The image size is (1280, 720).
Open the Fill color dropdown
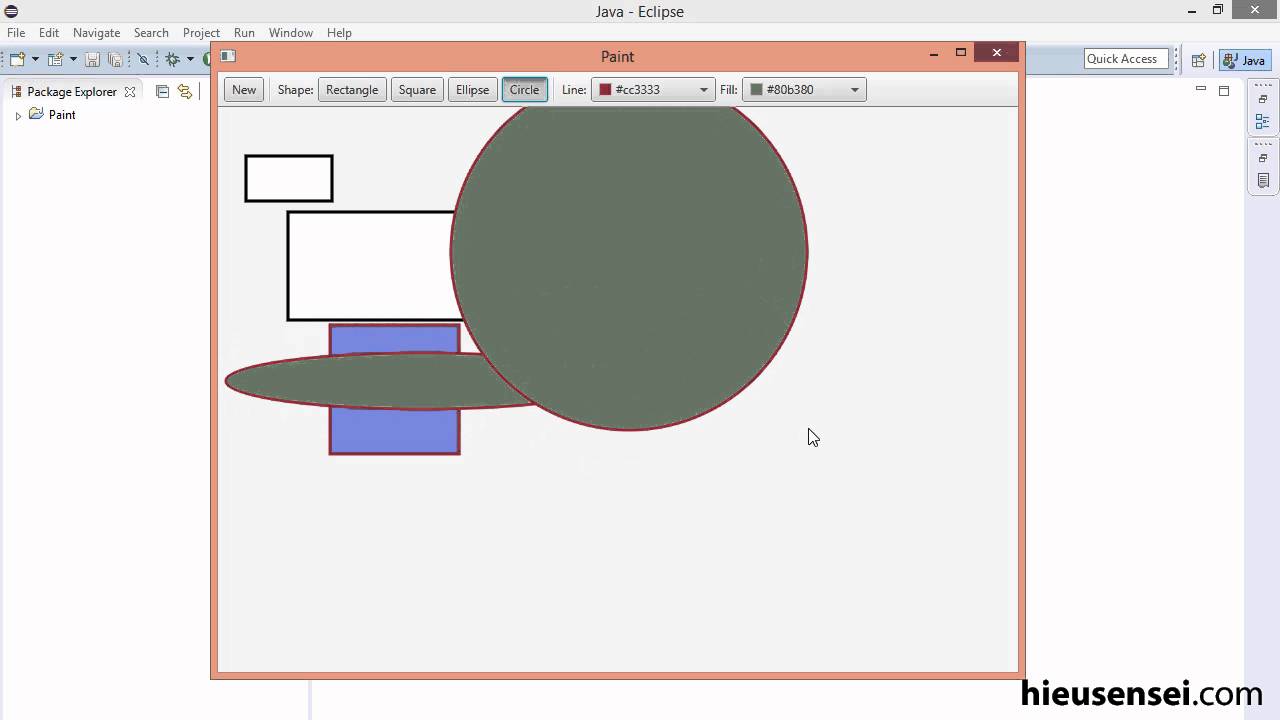click(x=854, y=90)
